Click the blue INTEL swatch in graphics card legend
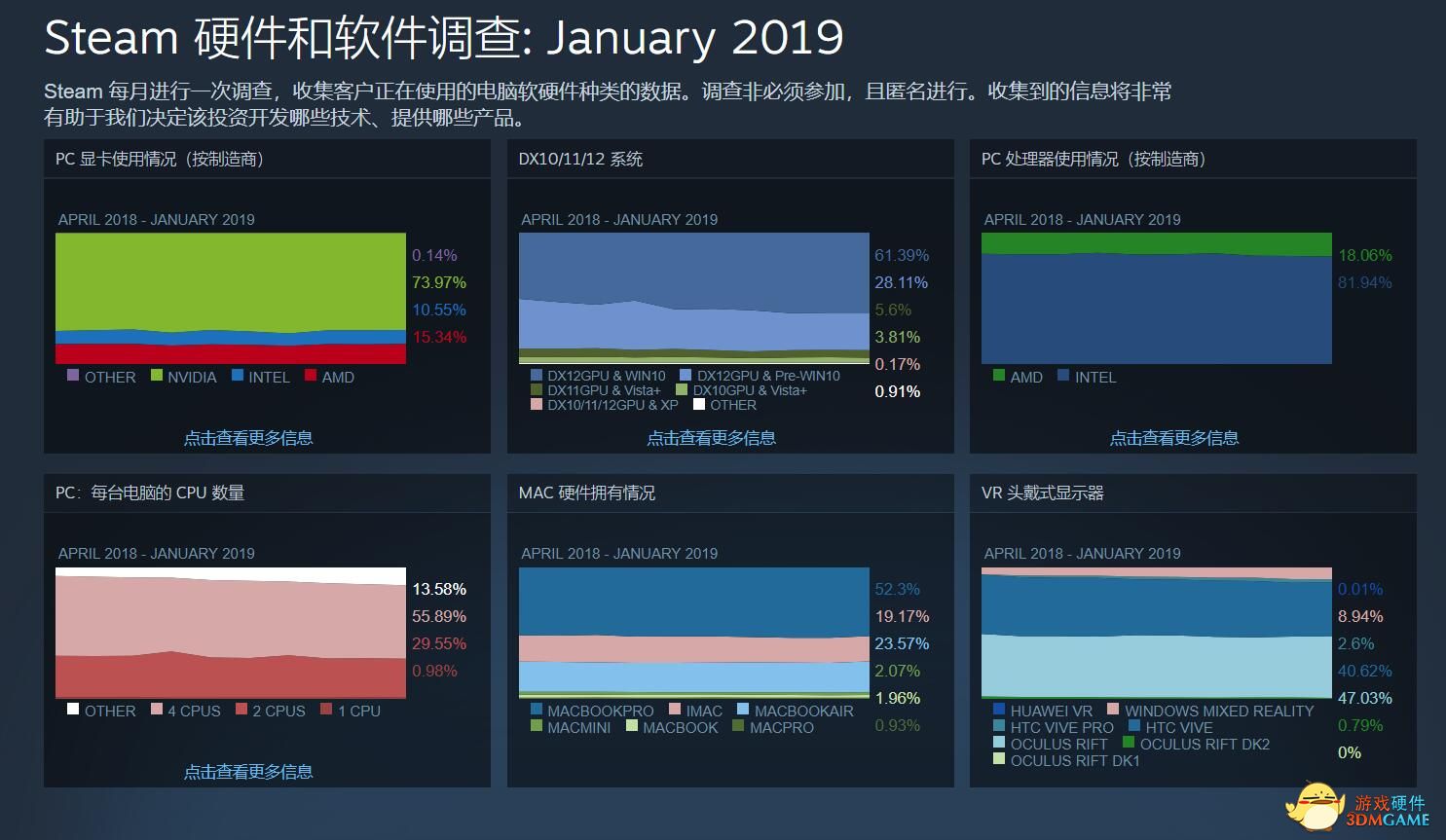This screenshot has height=840, width=1446. click(x=238, y=376)
